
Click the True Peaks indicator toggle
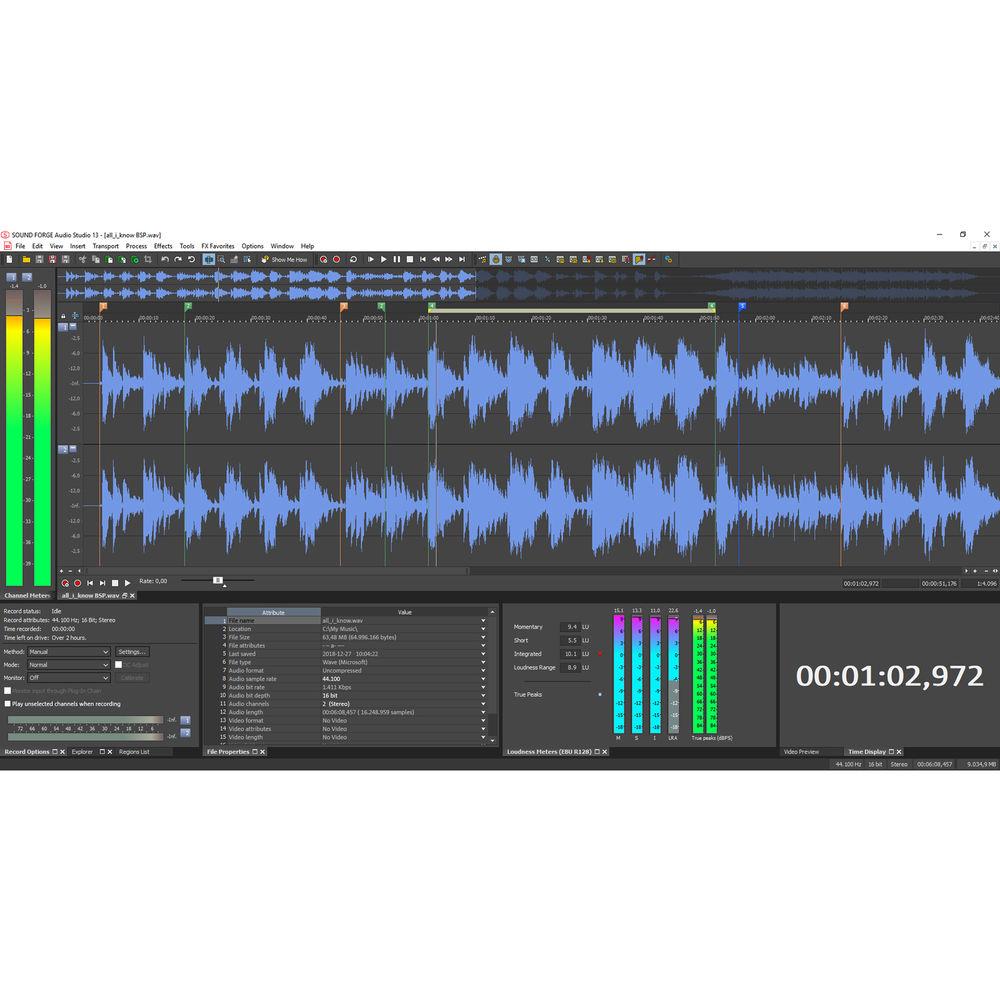click(x=600, y=694)
